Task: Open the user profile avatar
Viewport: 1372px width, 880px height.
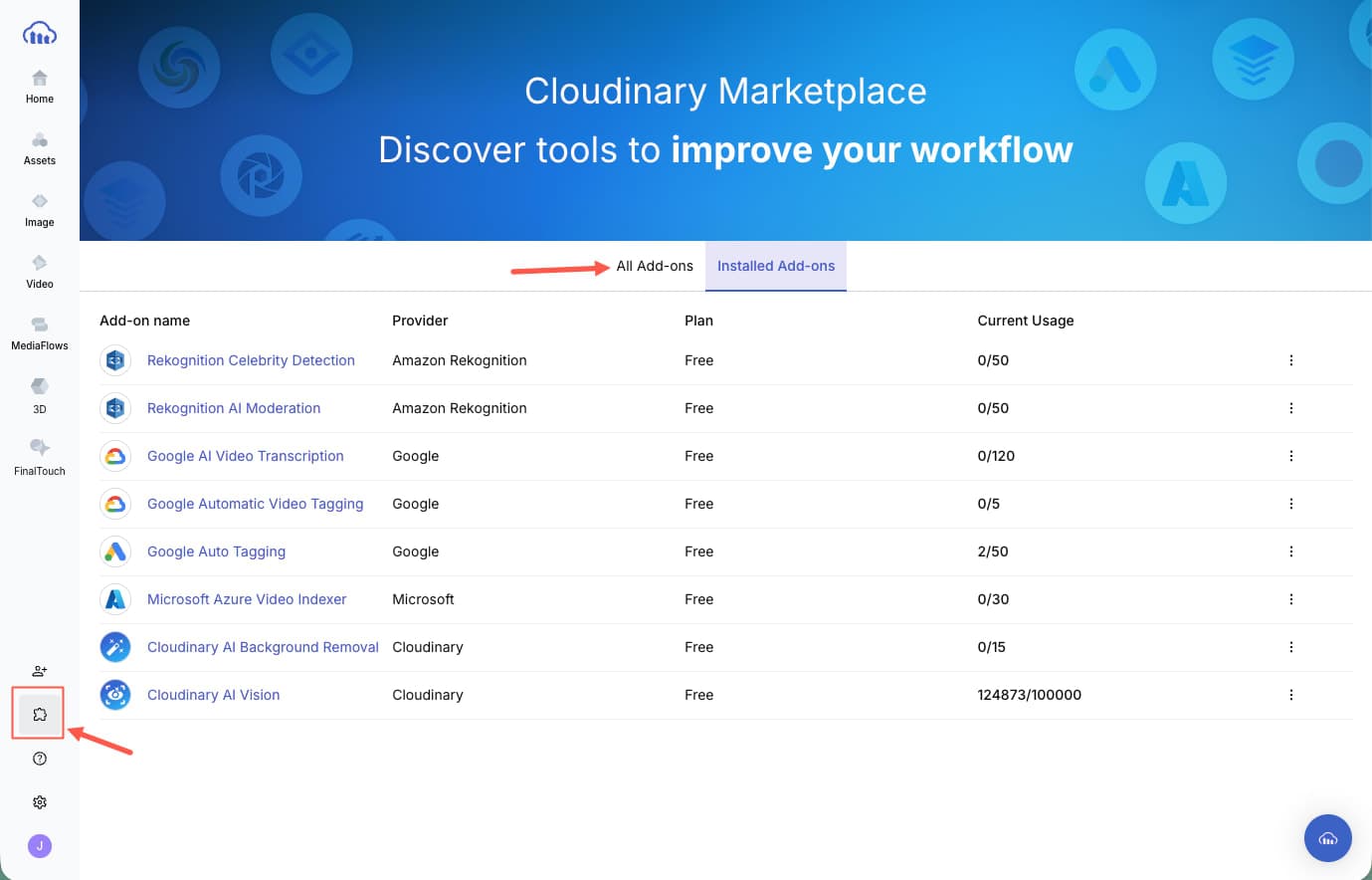Action: (40, 846)
